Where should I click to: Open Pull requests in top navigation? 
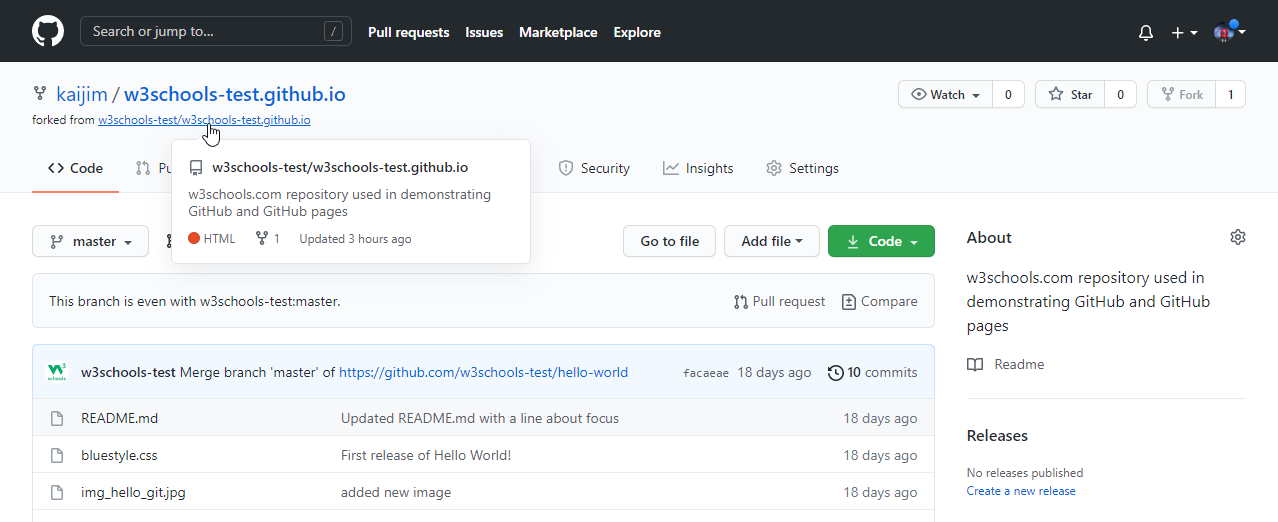pyautogui.click(x=408, y=32)
